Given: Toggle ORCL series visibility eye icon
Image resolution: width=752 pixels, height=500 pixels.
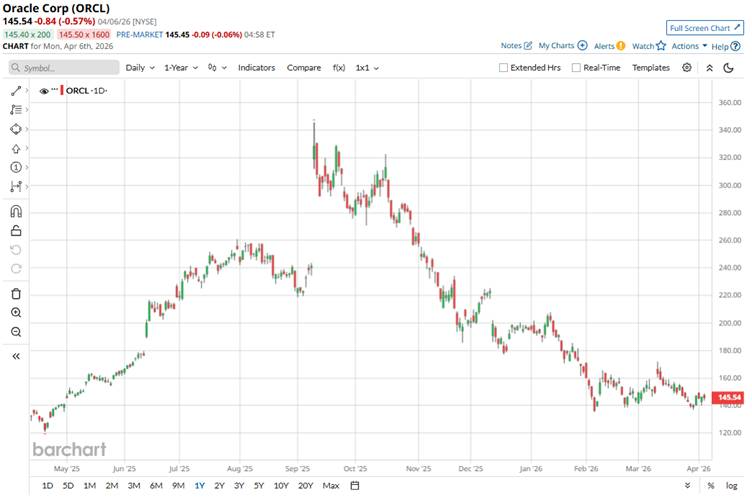Looking at the screenshot, I should [44, 91].
